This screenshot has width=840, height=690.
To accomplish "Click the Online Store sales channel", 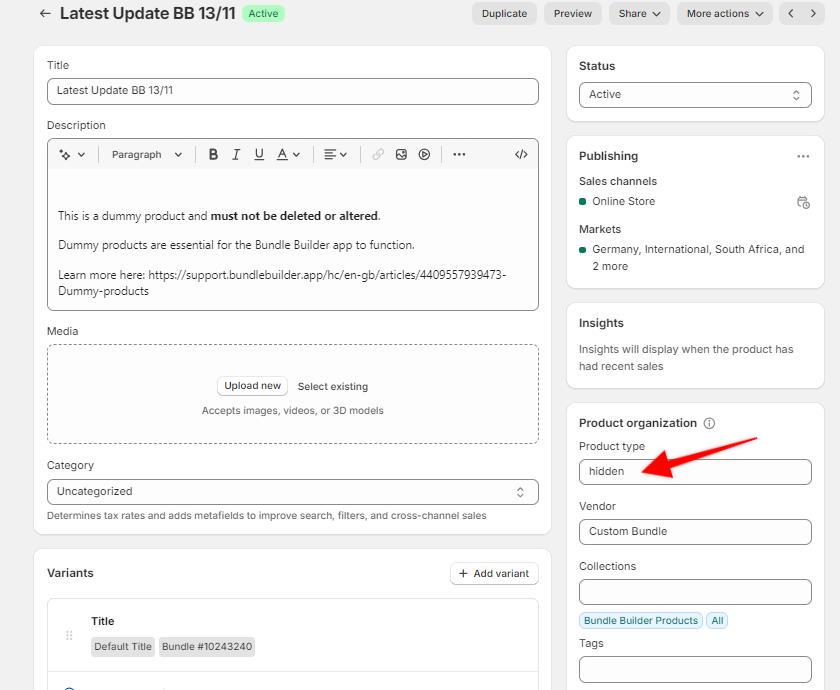I will [x=623, y=201].
